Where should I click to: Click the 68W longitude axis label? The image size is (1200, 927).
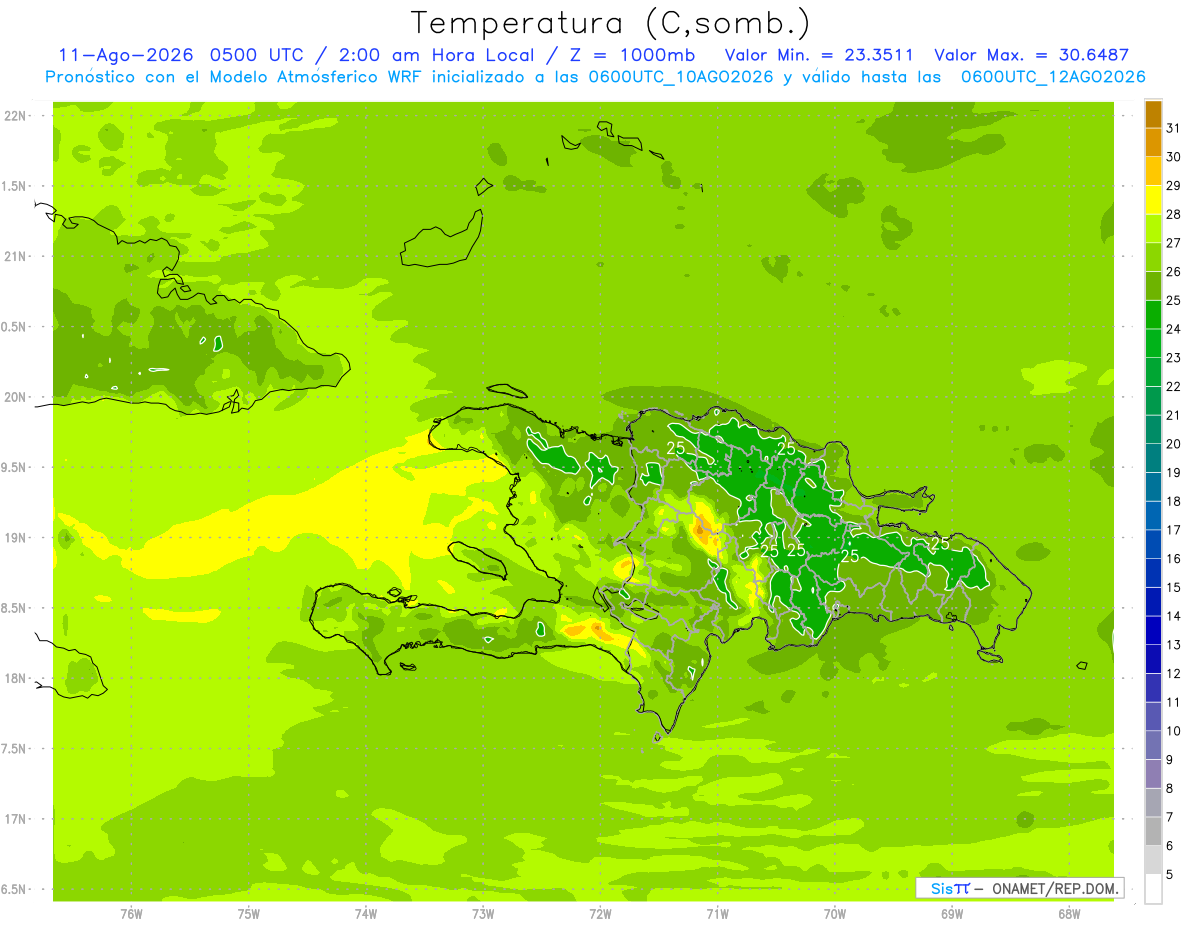click(x=1069, y=914)
